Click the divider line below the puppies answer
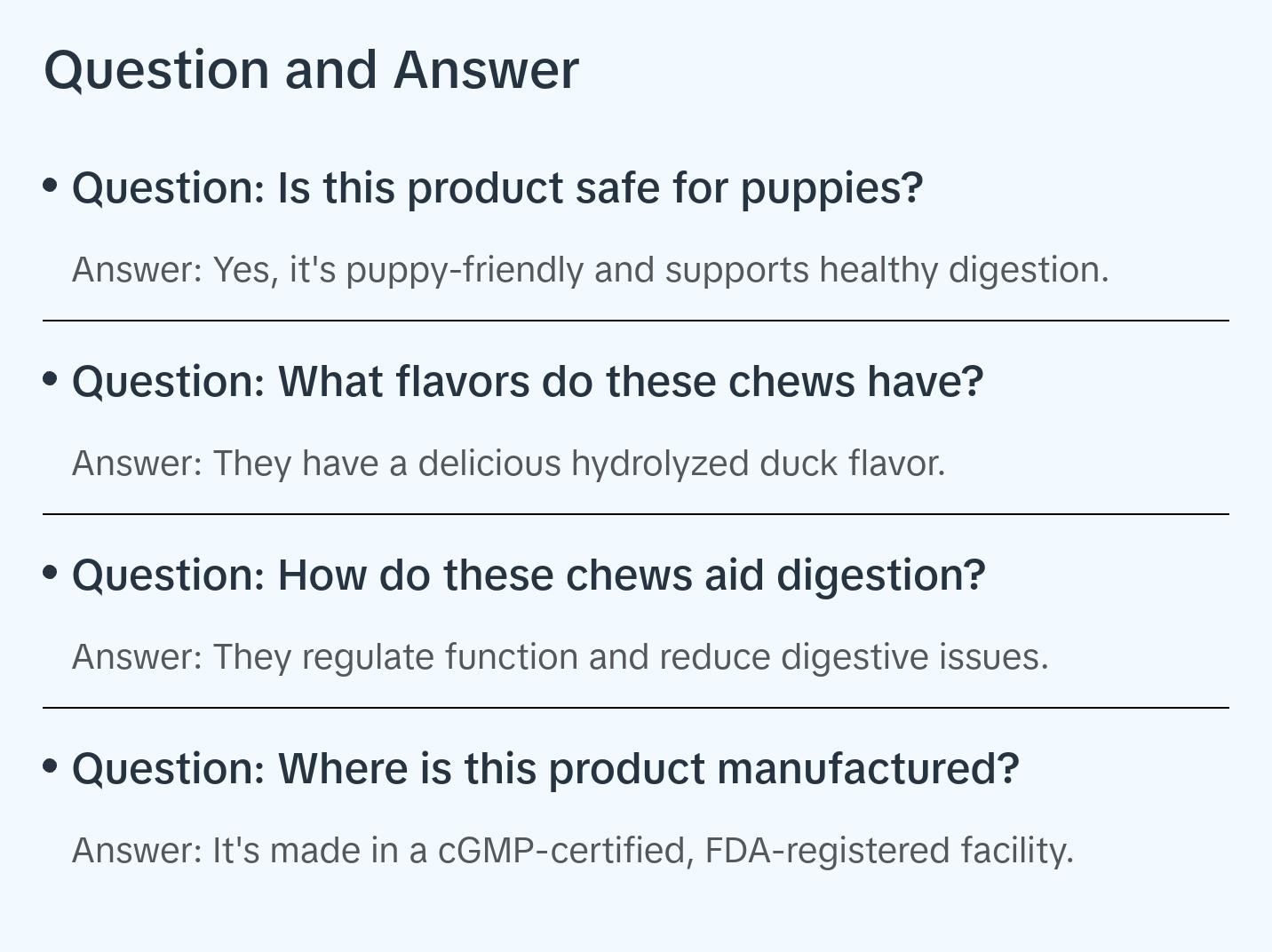The height and width of the screenshot is (952, 1272). [x=636, y=321]
